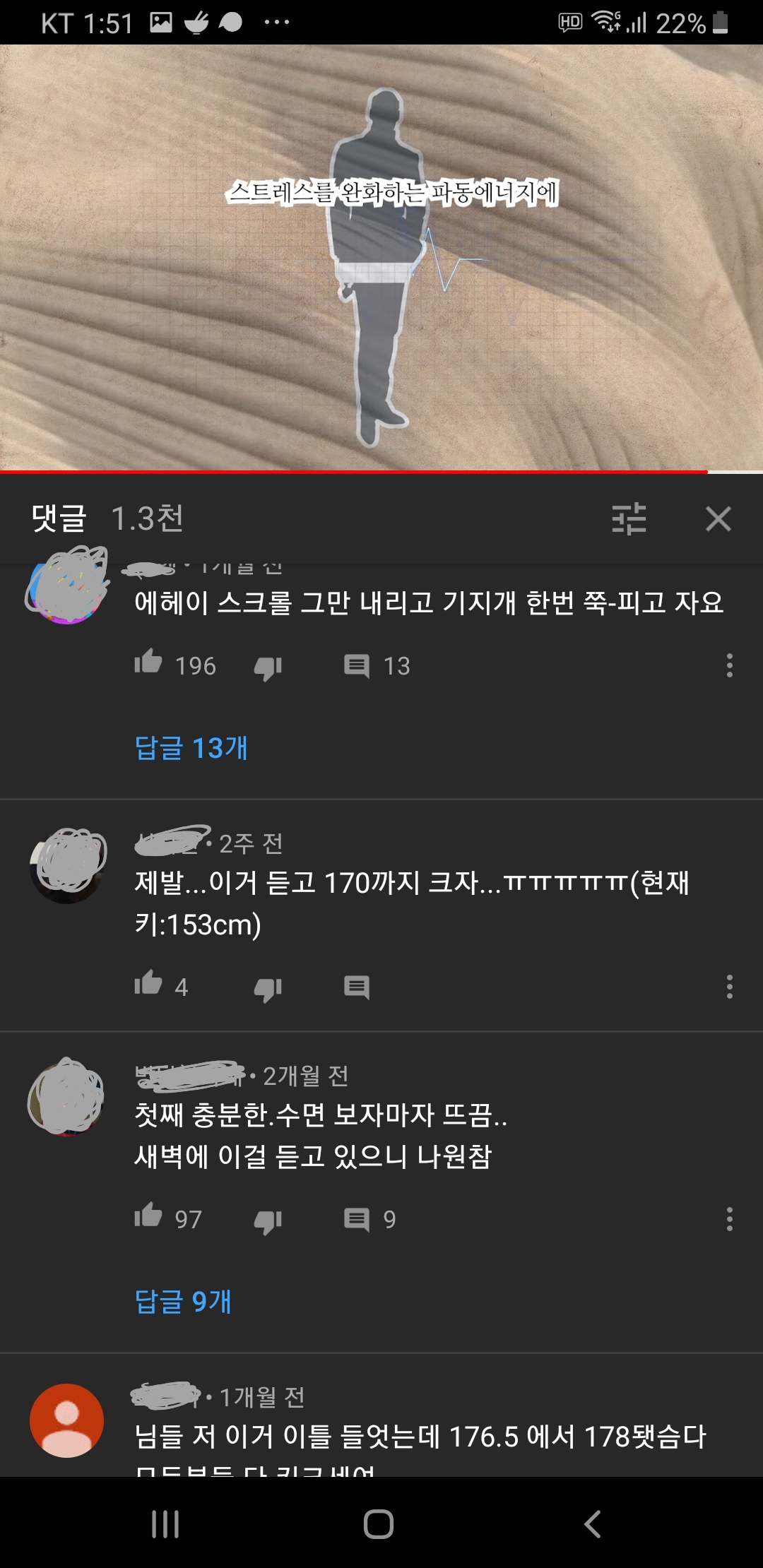The height and width of the screenshot is (1568, 763).
Task: Tap the video player area
Action: coord(381,257)
